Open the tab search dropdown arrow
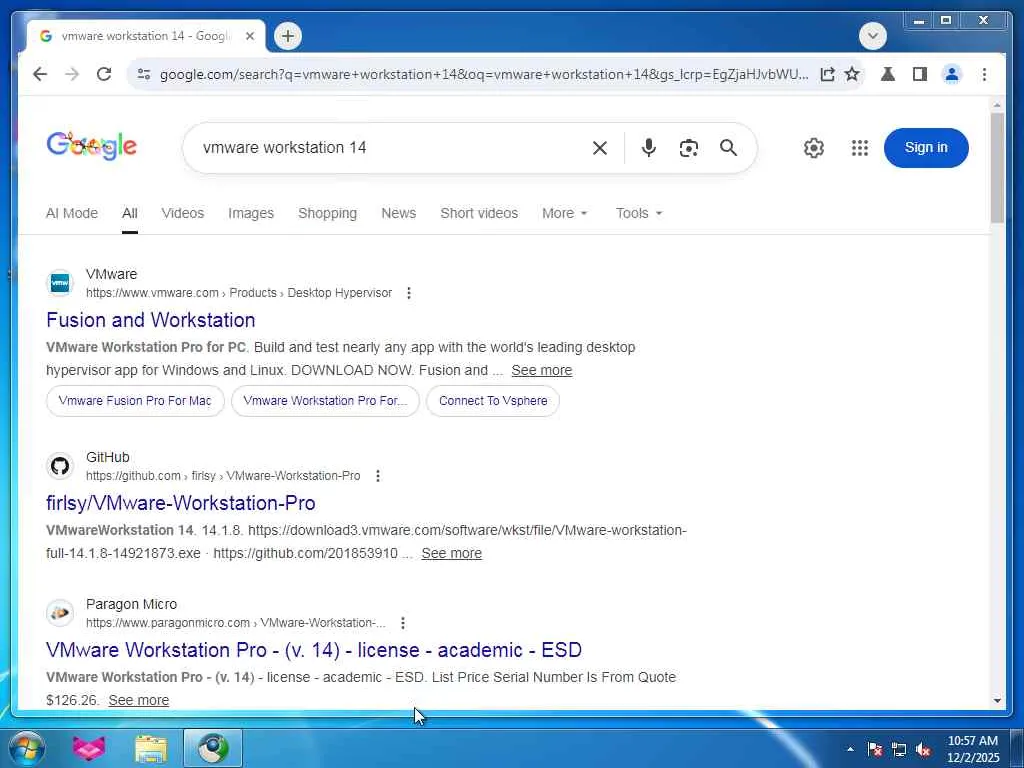The image size is (1024, 768). [x=873, y=36]
